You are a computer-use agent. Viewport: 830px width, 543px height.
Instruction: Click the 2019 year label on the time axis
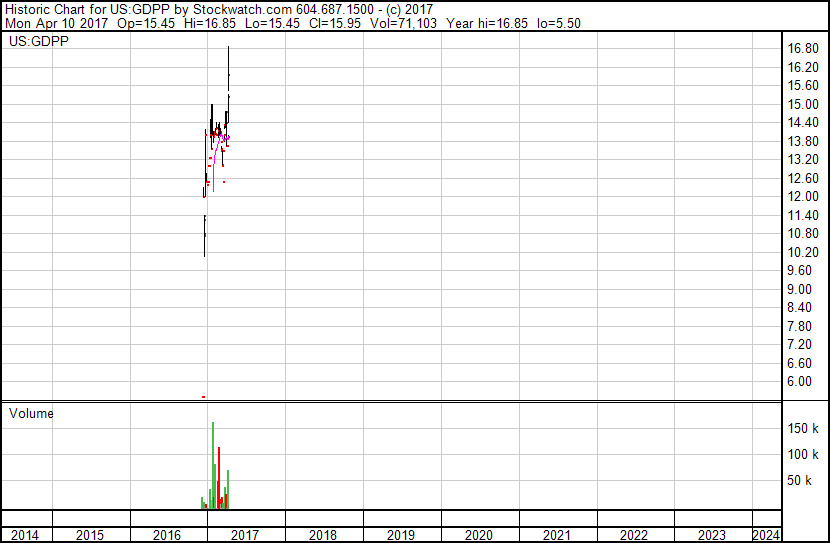pyautogui.click(x=401, y=535)
